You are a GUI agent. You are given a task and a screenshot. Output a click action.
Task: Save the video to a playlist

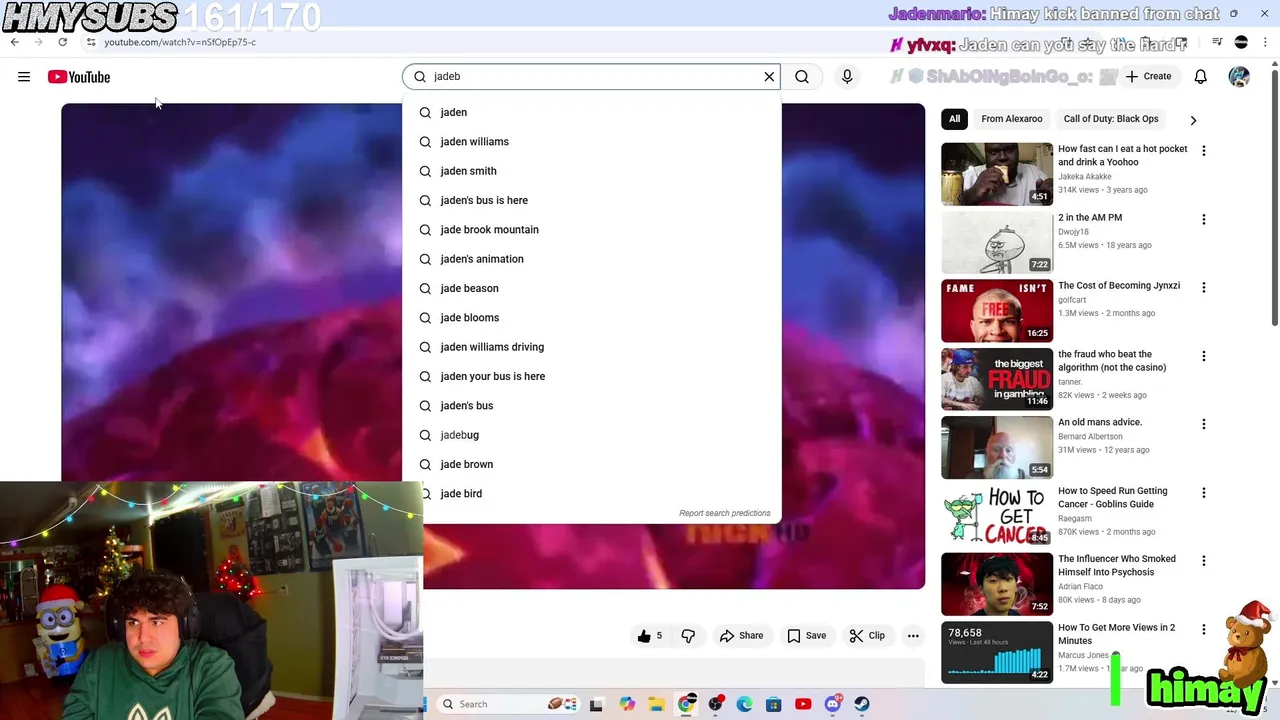tap(806, 636)
